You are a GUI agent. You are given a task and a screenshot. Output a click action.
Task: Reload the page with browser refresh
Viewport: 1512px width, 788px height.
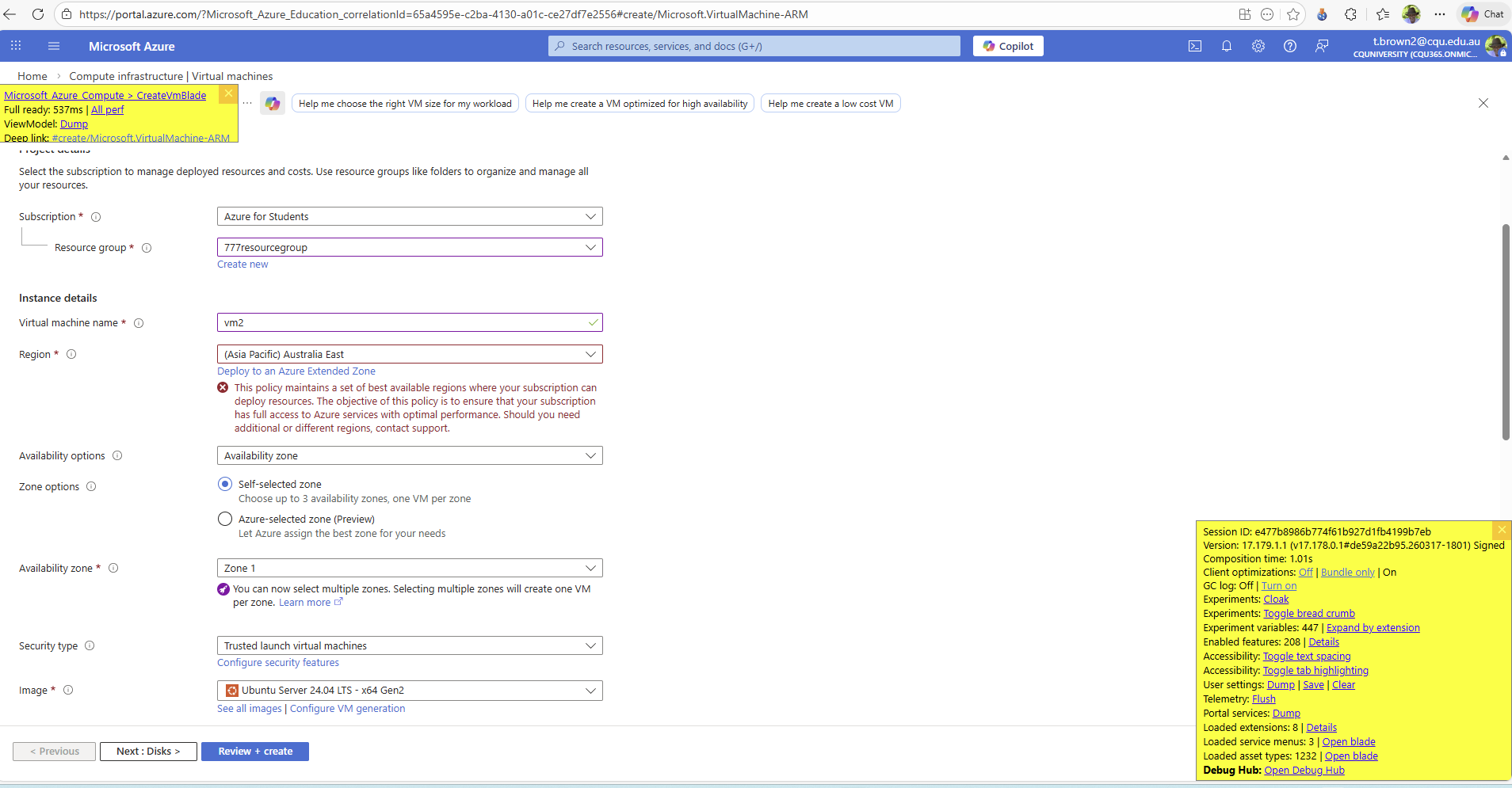point(37,14)
